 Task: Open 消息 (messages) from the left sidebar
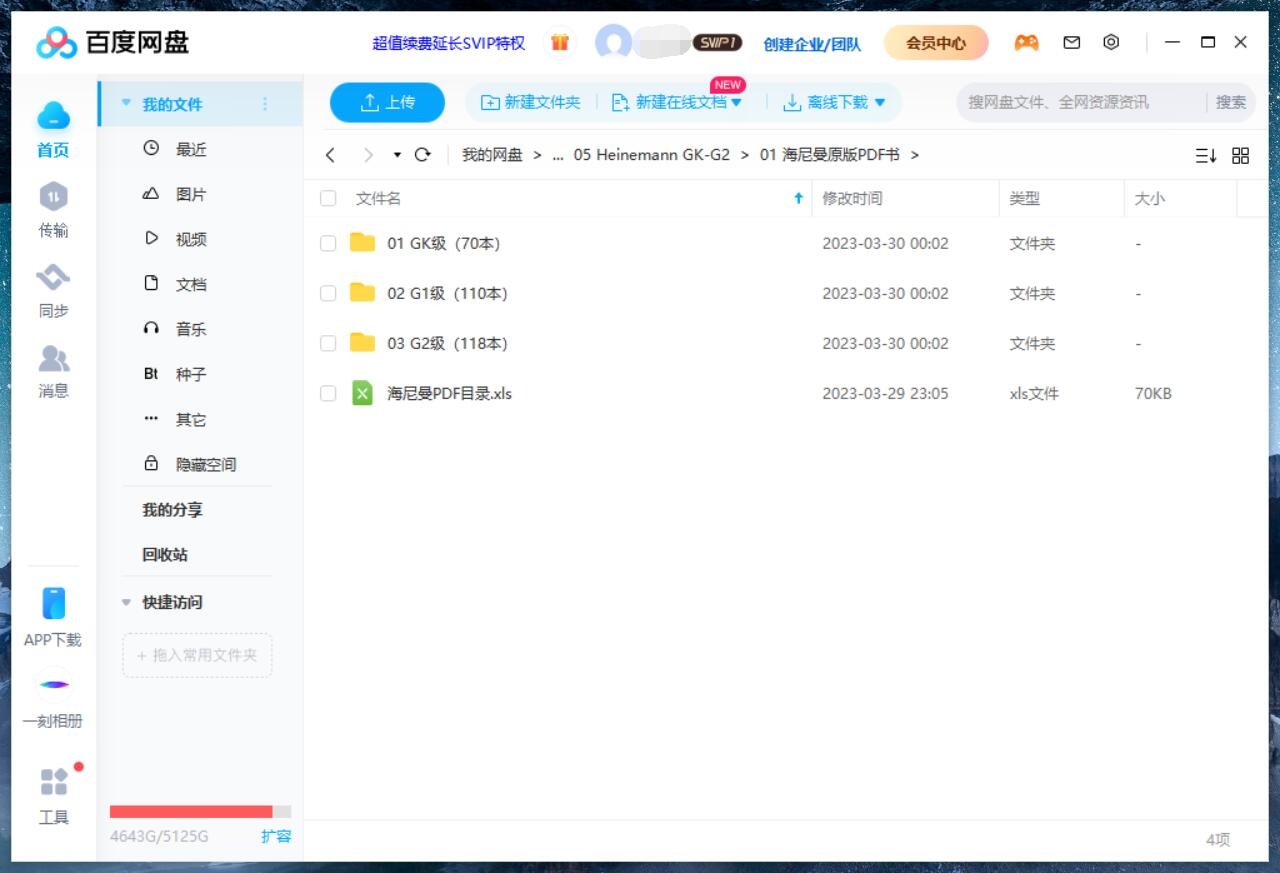pyautogui.click(x=53, y=370)
